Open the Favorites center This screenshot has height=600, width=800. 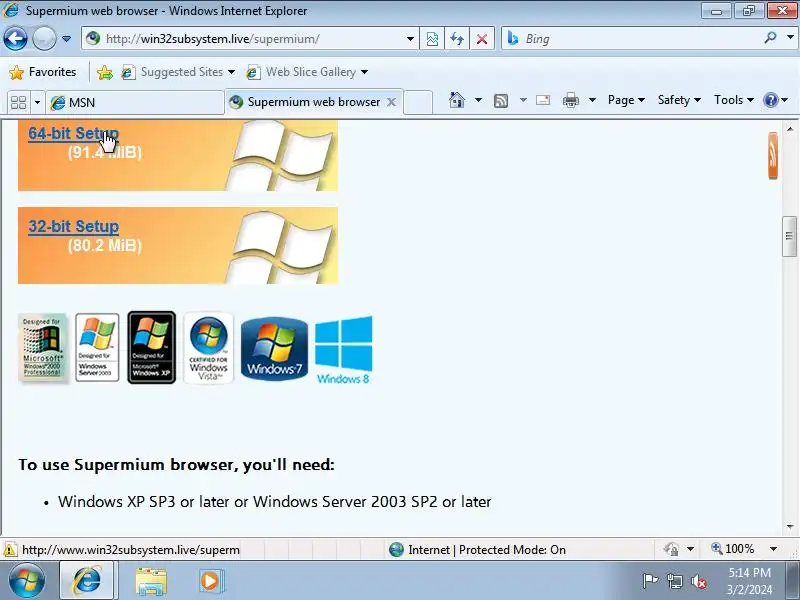pos(43,72)
